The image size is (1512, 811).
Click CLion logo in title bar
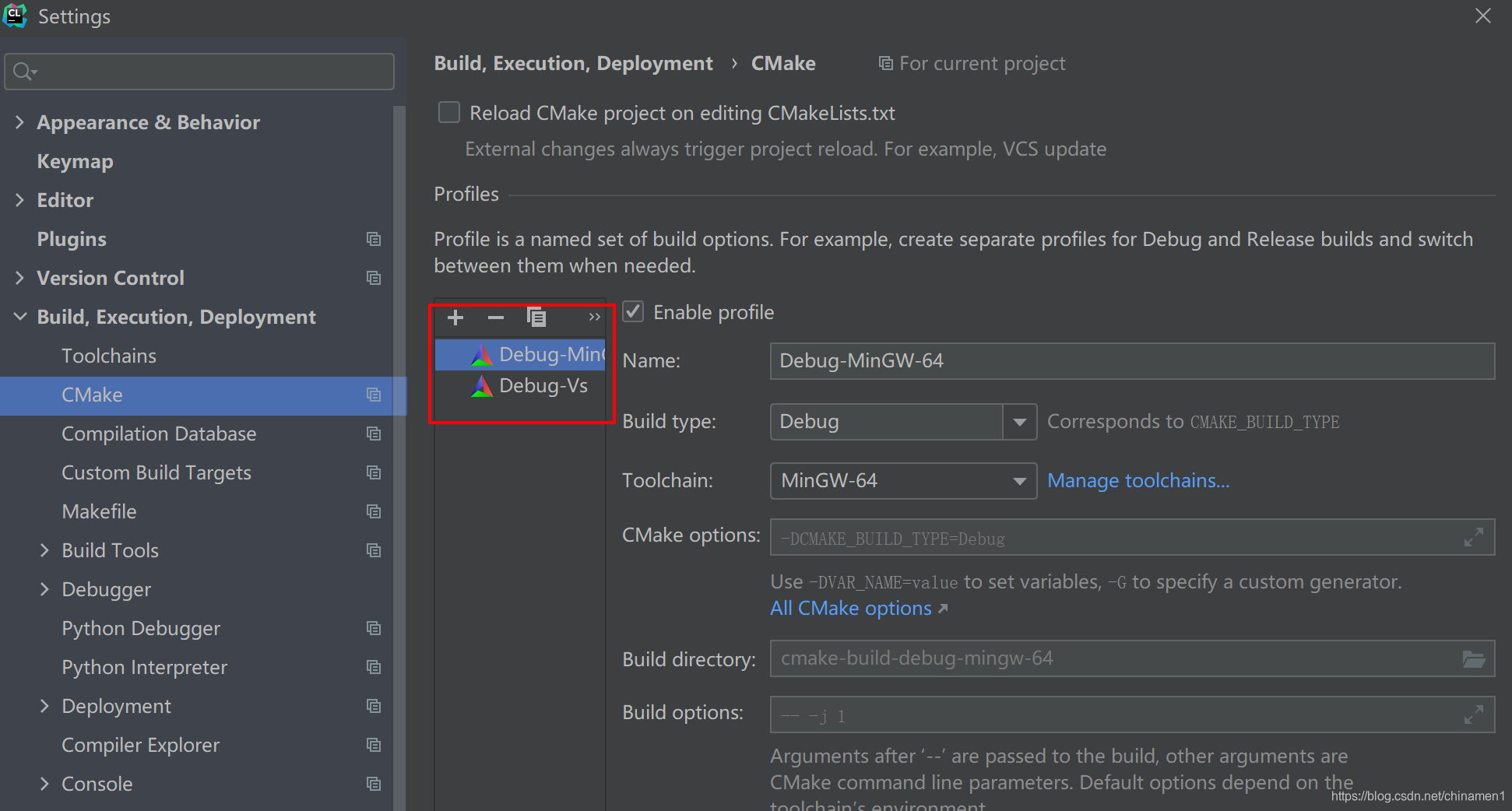pyautogui.click(x=15, y=16)
